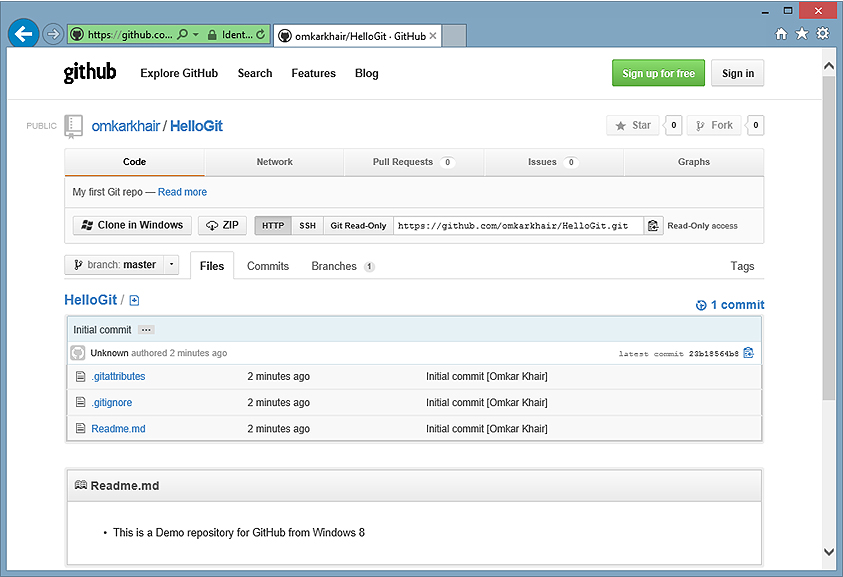
Task: Click the GitHub logo
Action: click(x=90, y=73)
